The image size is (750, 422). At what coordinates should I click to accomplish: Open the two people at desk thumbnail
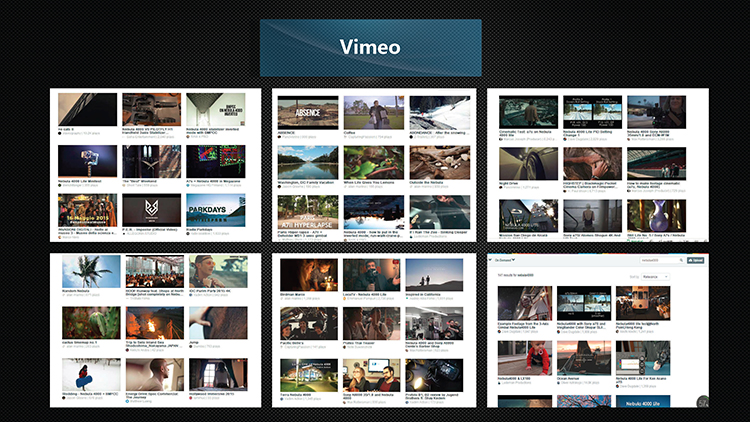click(371, 375)
